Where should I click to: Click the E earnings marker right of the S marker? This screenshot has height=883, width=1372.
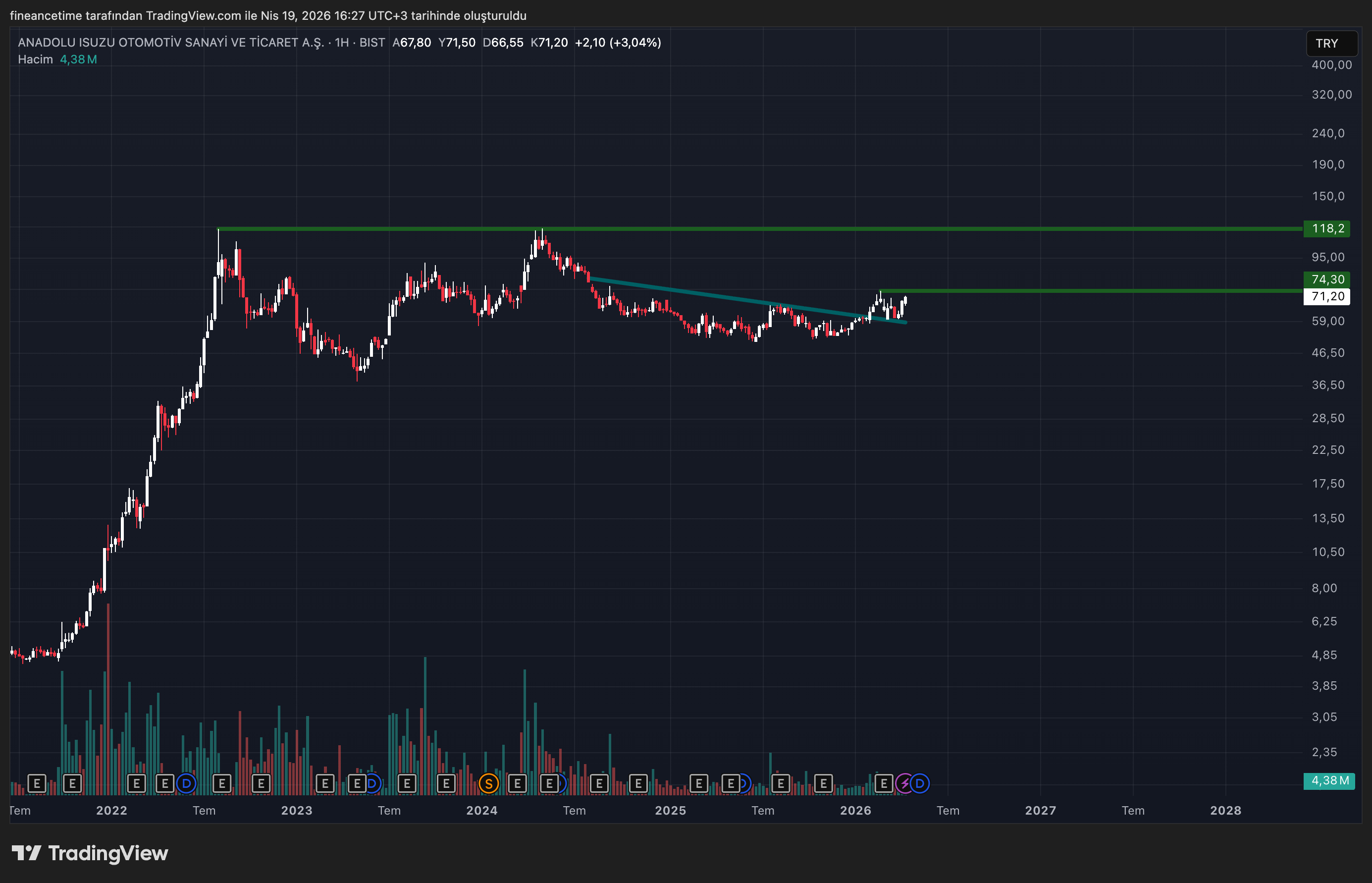(x=517, y=783)
